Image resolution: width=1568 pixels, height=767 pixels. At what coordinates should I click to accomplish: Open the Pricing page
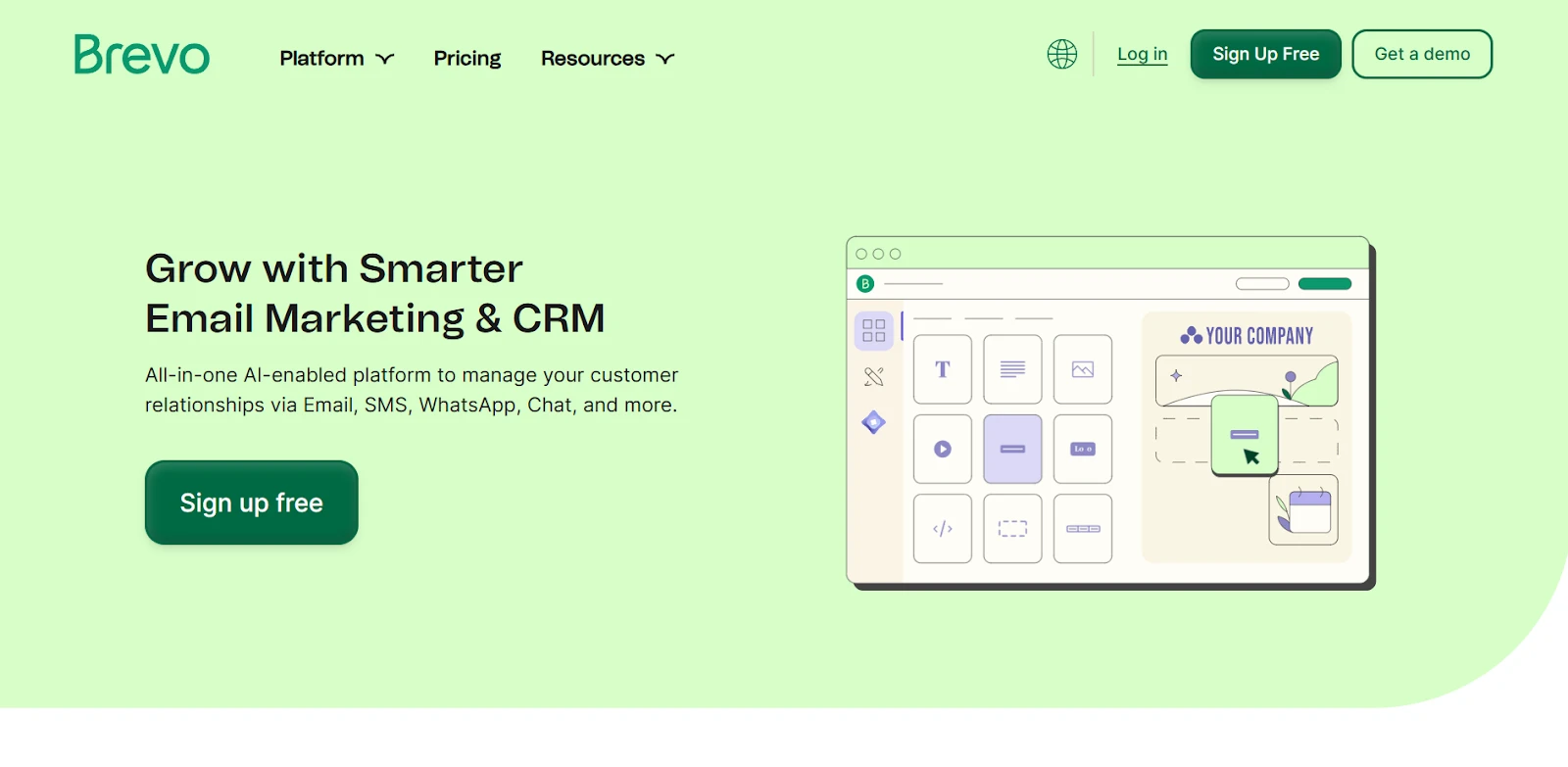tap(466, 59)
